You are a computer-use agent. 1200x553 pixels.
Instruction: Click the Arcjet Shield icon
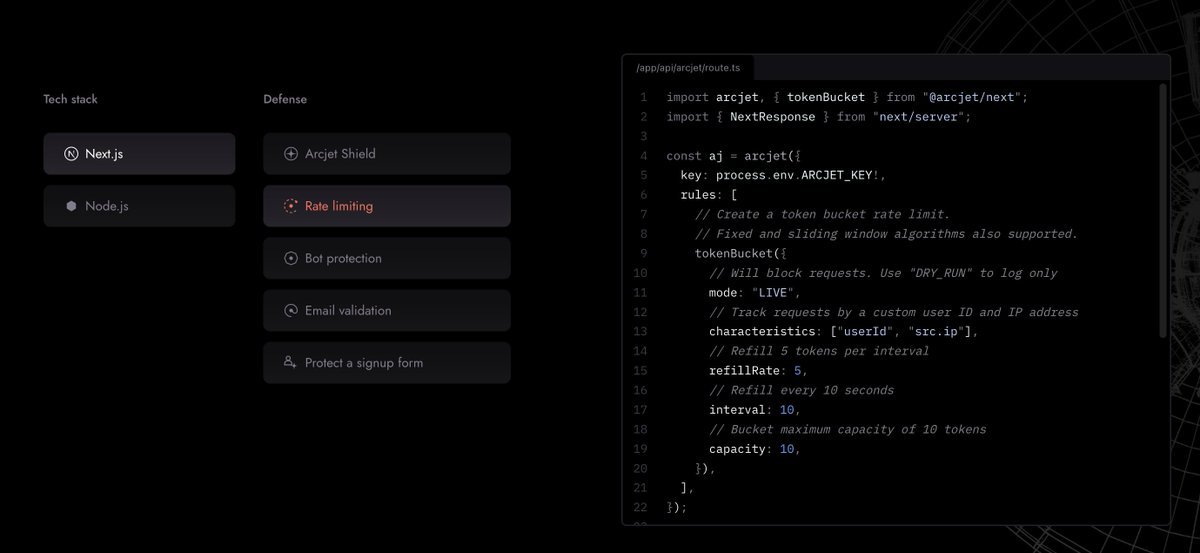[291, 154]
